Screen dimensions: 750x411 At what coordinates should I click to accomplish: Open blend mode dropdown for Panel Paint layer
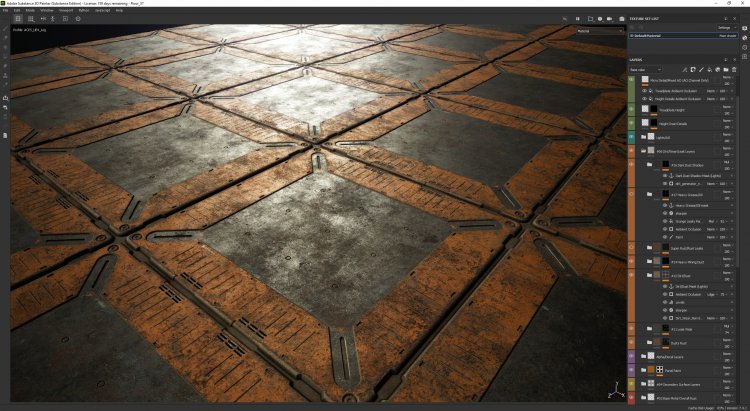point(728,367)
